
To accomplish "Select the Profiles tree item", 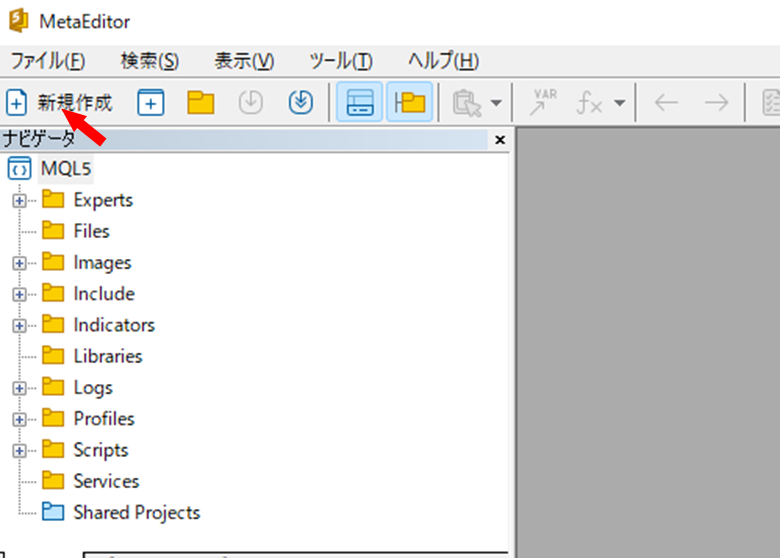I will 104,419.
